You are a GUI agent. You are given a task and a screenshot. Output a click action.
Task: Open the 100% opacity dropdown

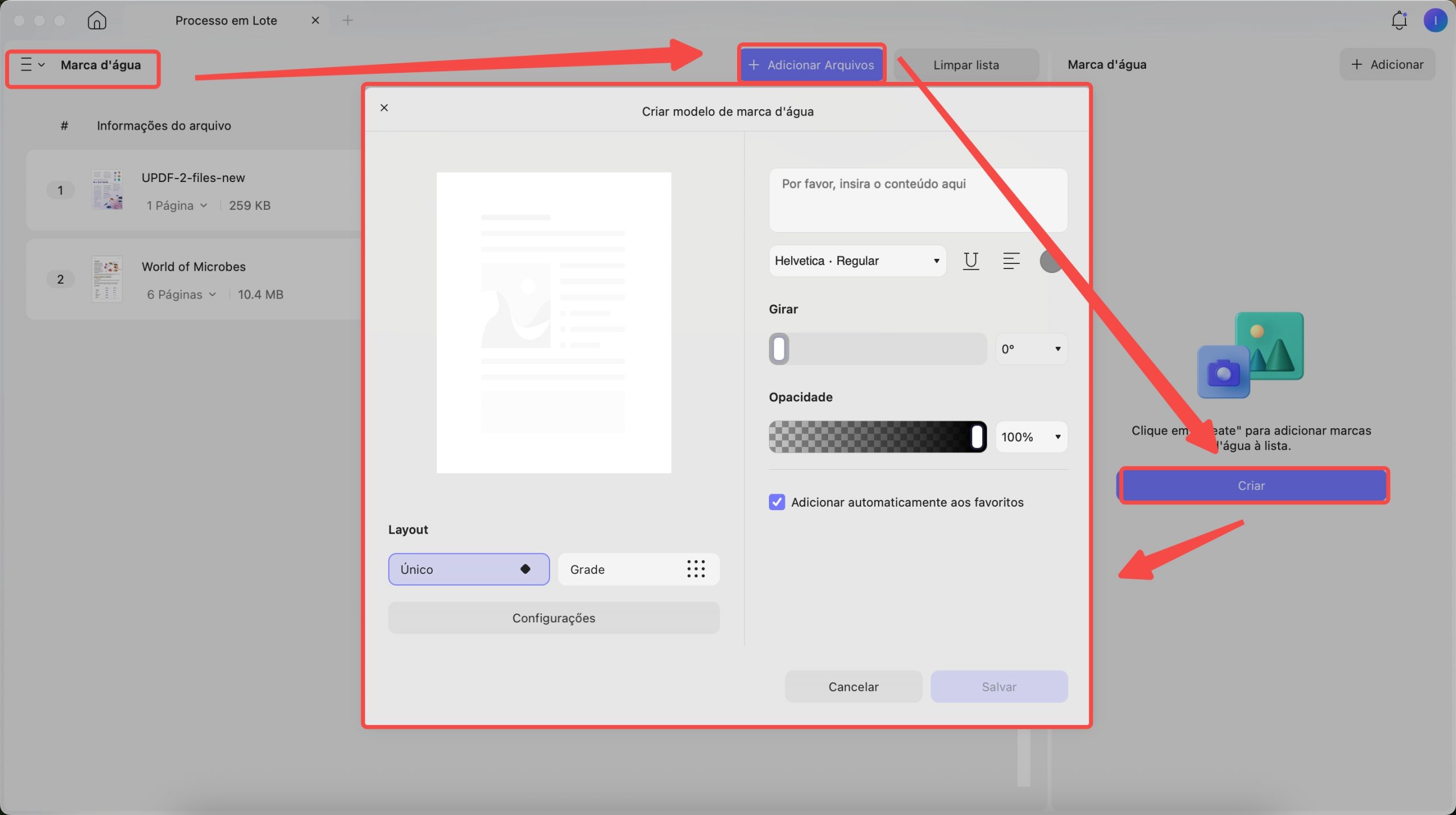(1031, 437)
